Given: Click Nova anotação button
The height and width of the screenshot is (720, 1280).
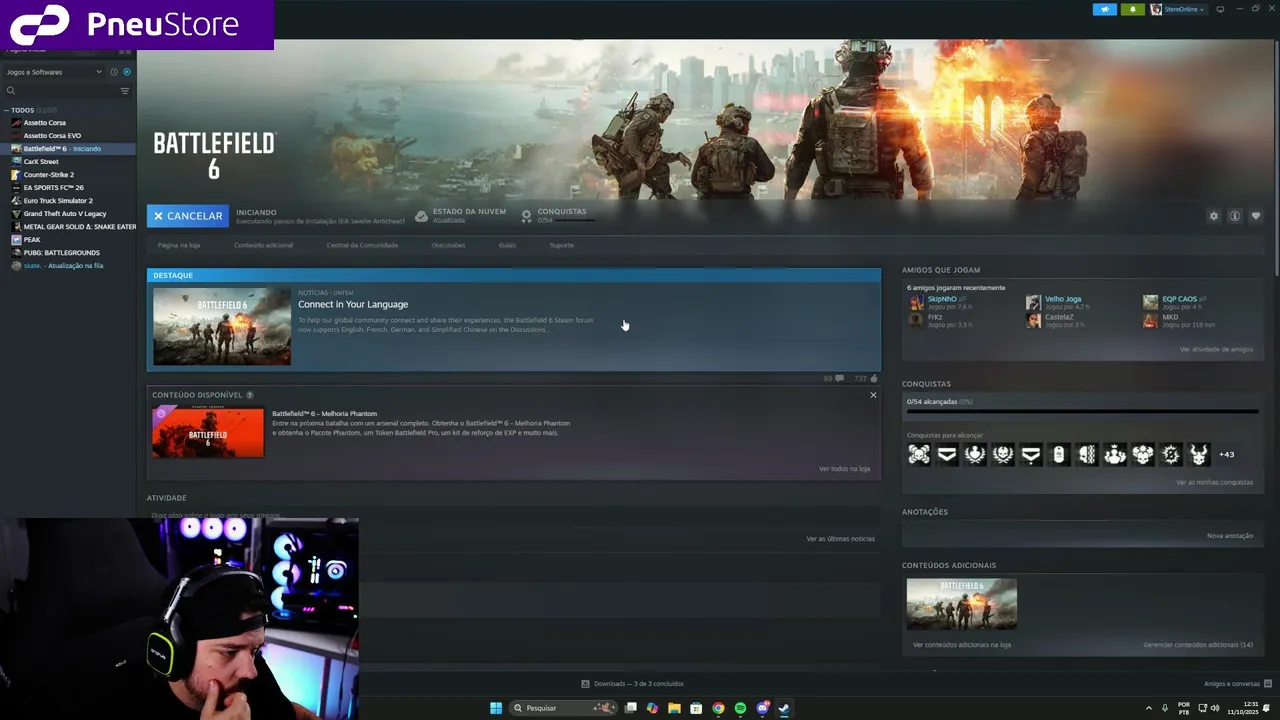Looking at the screenshot, I should [1230, 536].
